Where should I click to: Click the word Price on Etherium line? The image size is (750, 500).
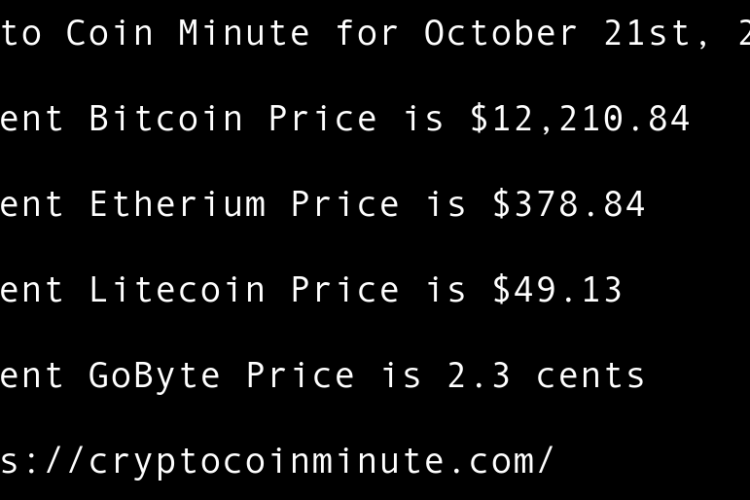click(345, 205)
